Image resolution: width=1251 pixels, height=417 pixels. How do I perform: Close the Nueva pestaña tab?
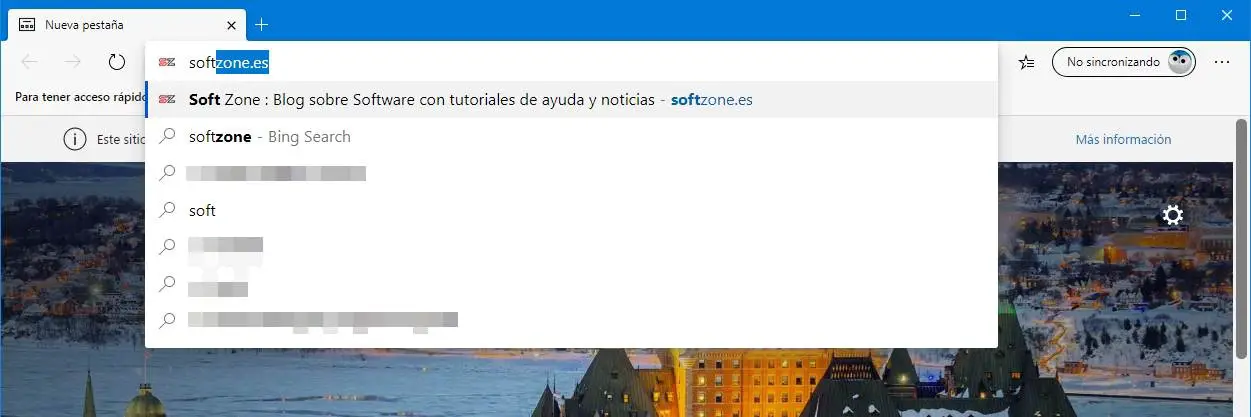pyautogui.click(x=231, y=24)
